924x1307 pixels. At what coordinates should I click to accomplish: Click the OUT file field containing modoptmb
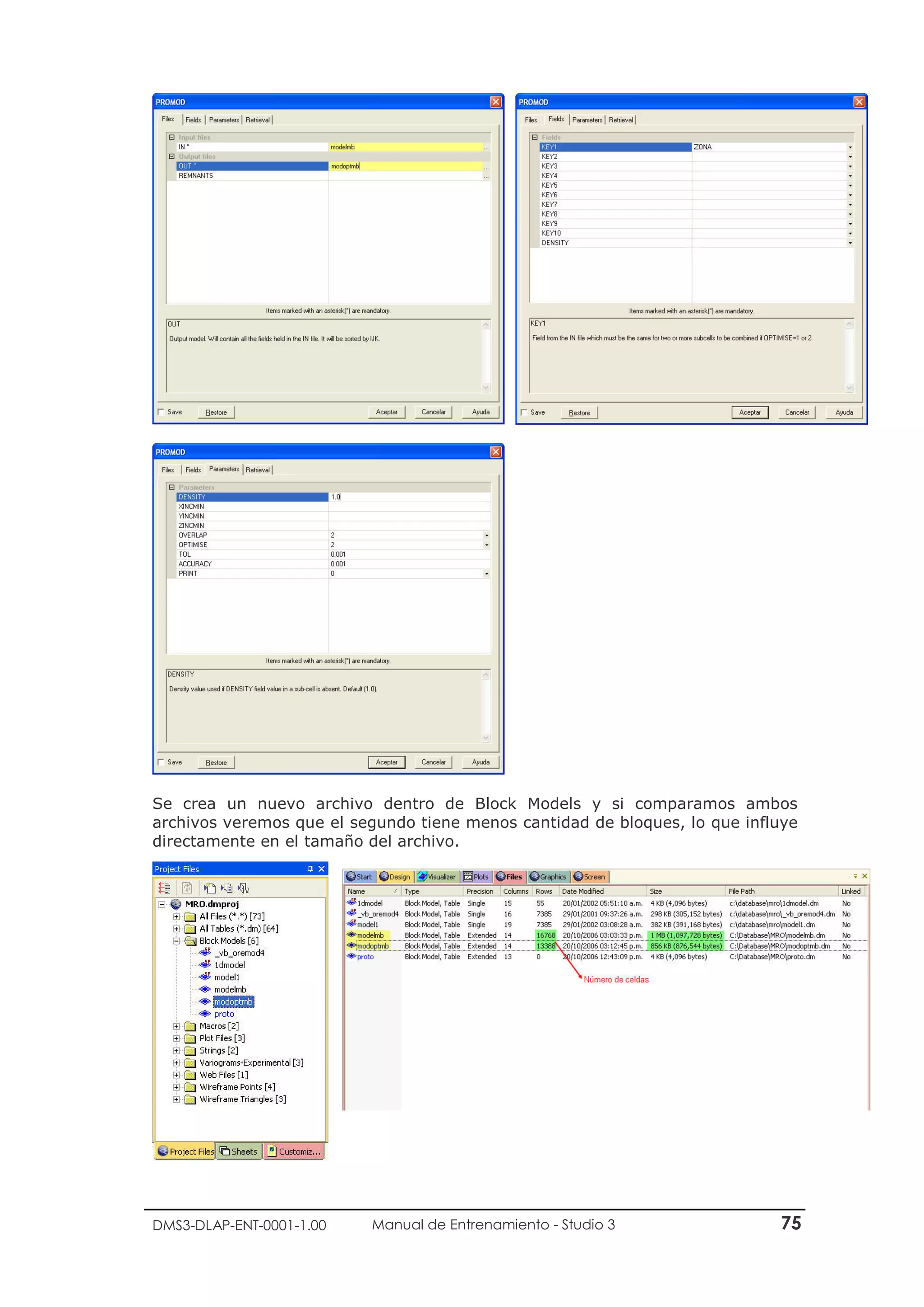[405, 166]
